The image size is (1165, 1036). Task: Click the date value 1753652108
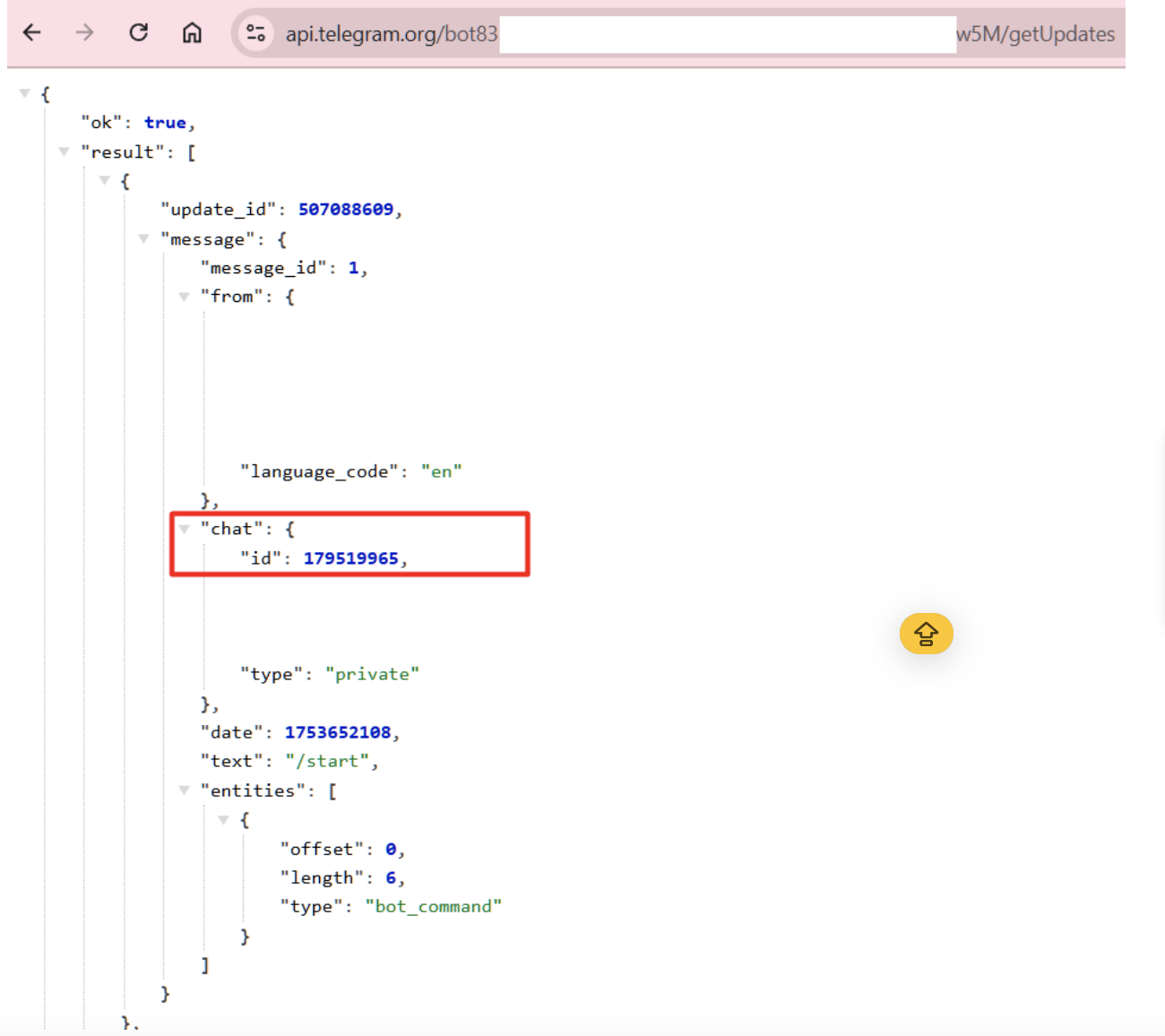tap(338, 732)
